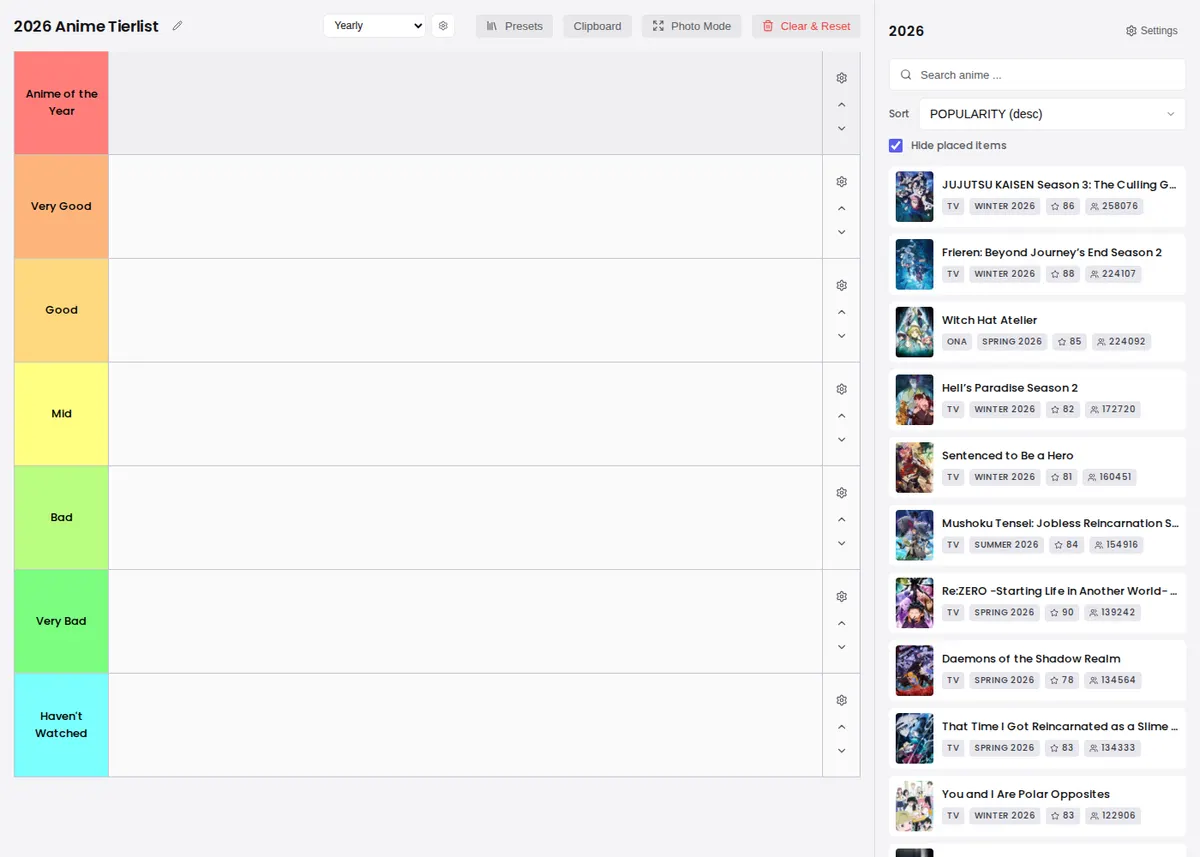This screenshot has width=1200, height=857.
Task: Edit the 2026 Anime Tierlist title pencil icon
Action: [x=177, y=26]
